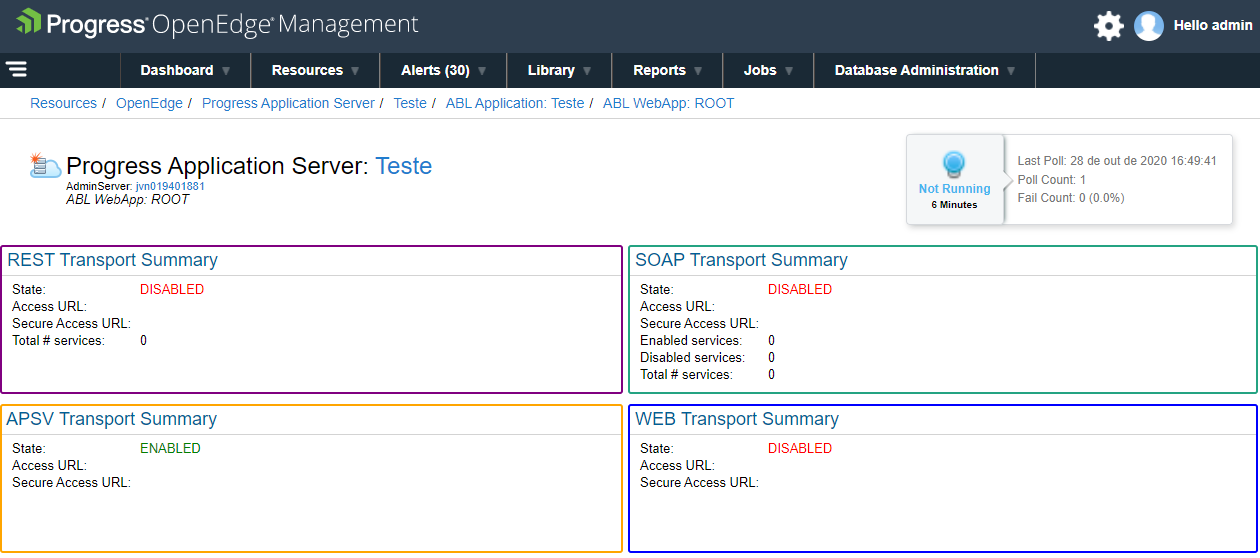The image size is (1260, 558).
Task: Click the ABL WebApp: ROOT italic subtitle
Action: [127, 199]
